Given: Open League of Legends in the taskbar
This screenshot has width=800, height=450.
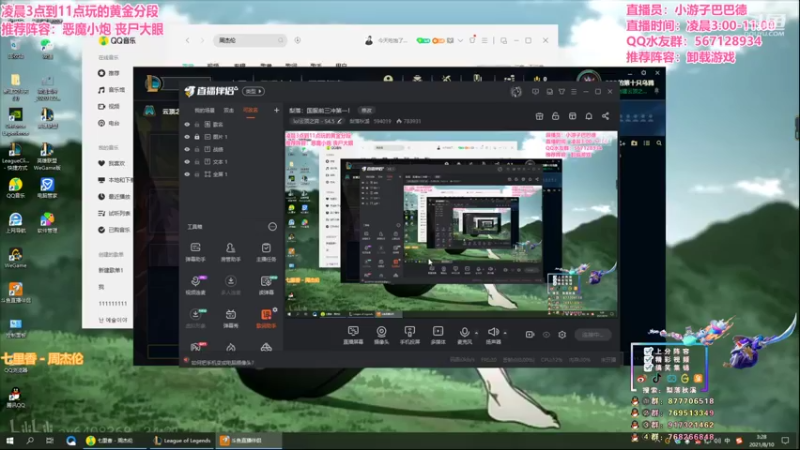Looking at the screenshot, I should (183, 440).
